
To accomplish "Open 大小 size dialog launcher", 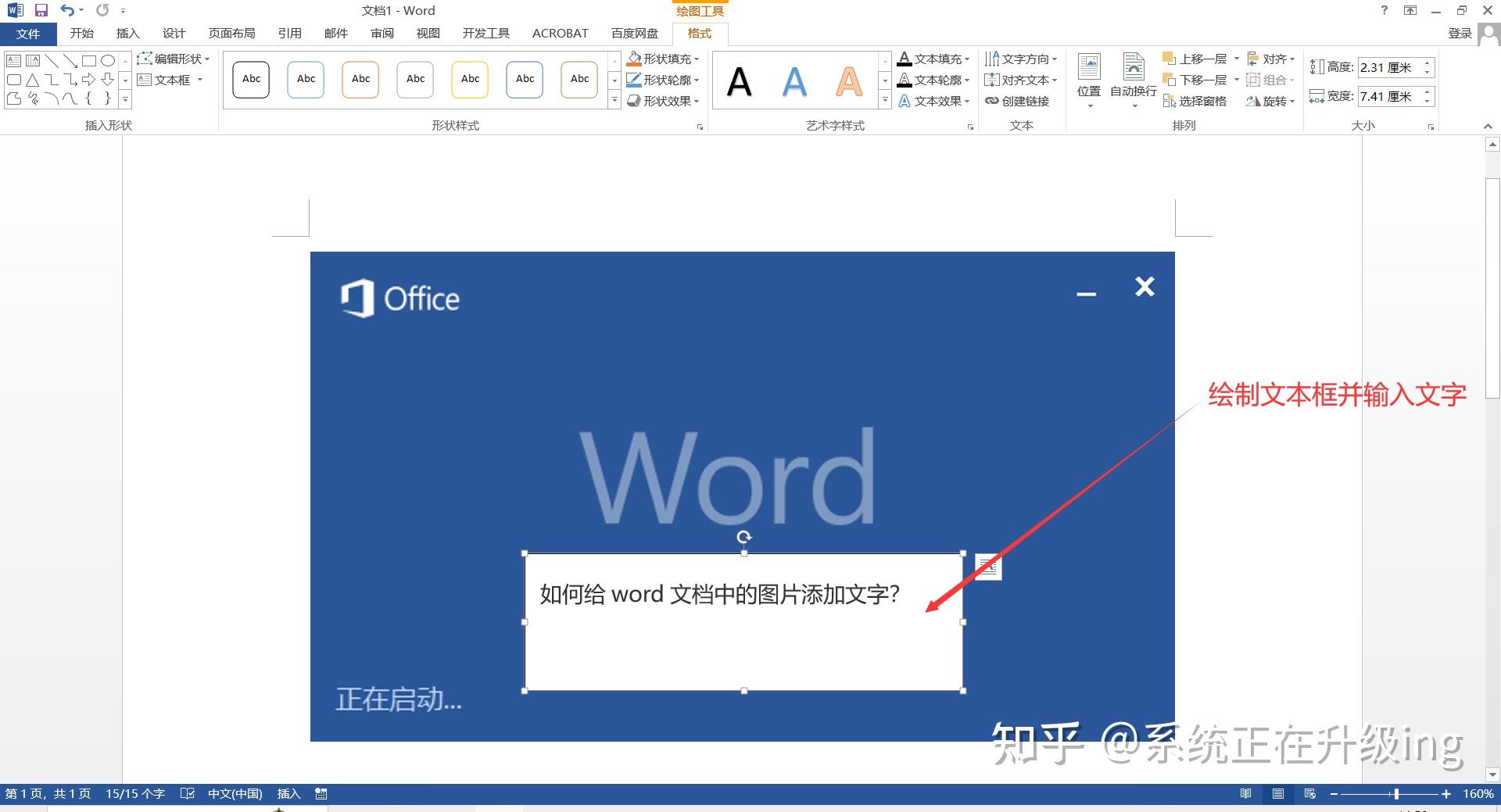I will coord(1431,127).
